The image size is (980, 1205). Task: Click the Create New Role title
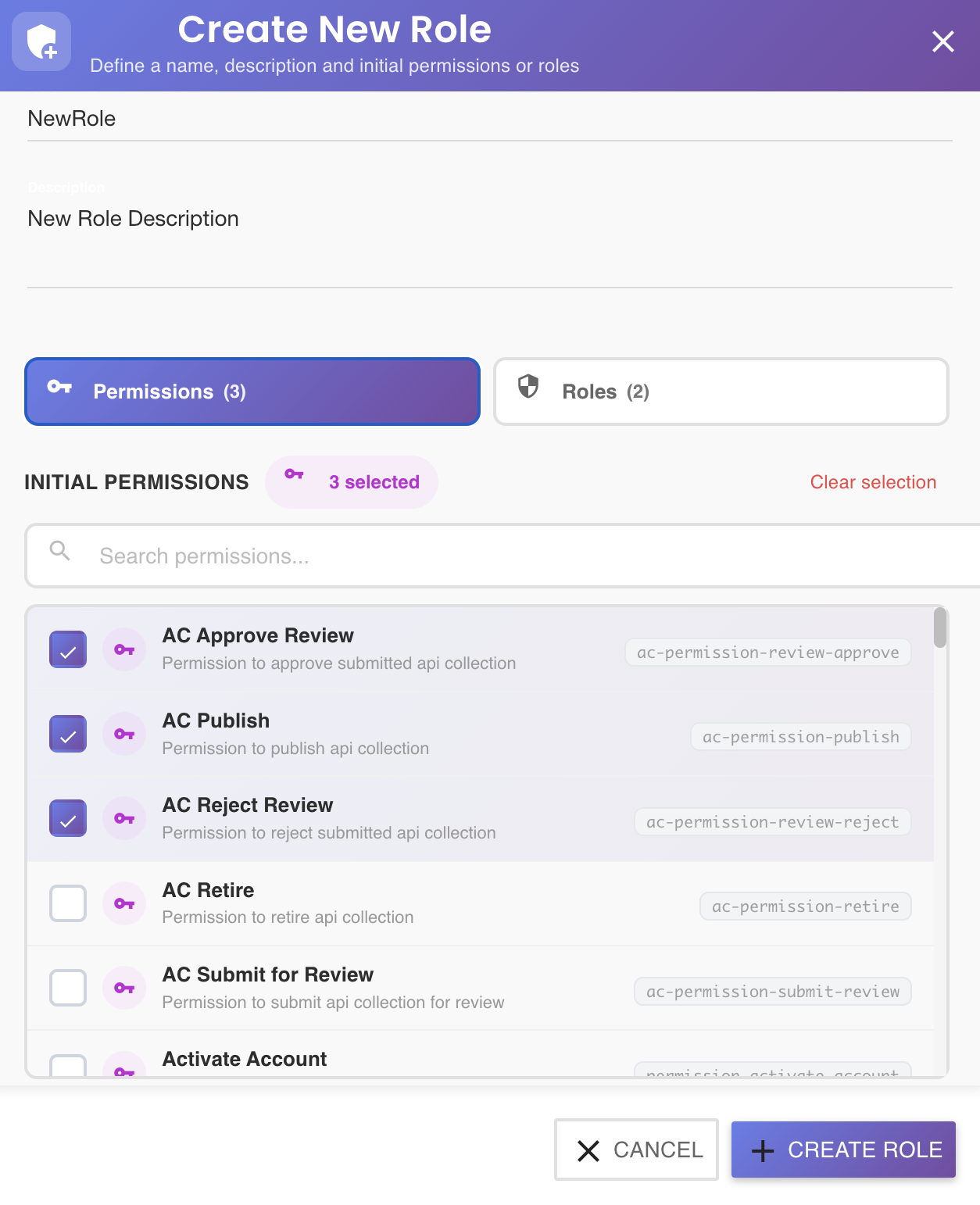click(334, 30)
